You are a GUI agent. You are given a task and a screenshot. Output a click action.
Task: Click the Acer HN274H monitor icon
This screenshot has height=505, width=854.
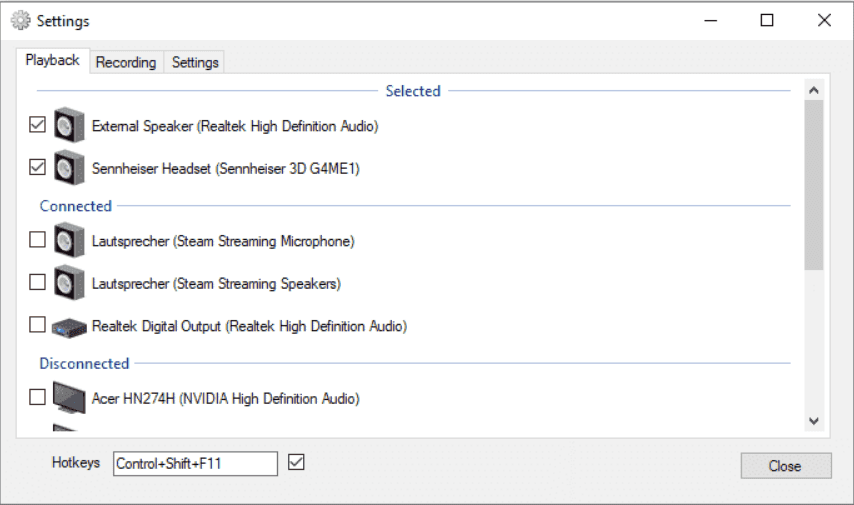69,397
